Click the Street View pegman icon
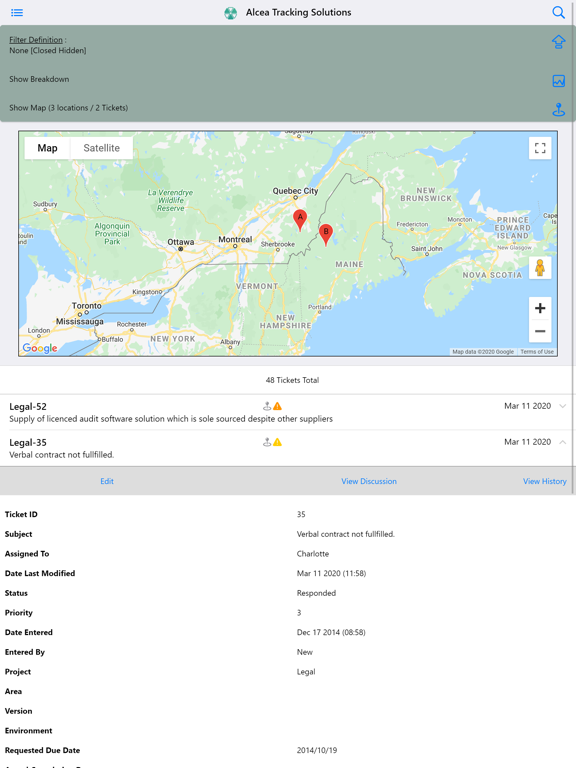Image resolution: width=576 pixels, height=768 pixels. click(540, 268)
